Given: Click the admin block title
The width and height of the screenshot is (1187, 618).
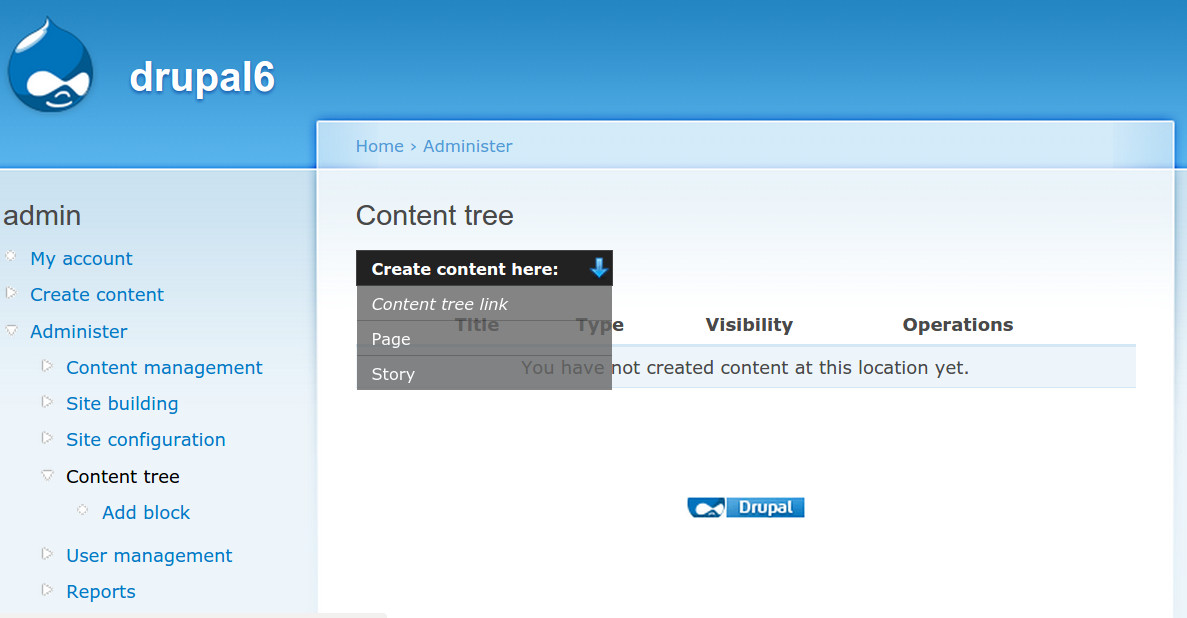Looking at the screenshot, I should pyautogui.click(x=42, y=216).
